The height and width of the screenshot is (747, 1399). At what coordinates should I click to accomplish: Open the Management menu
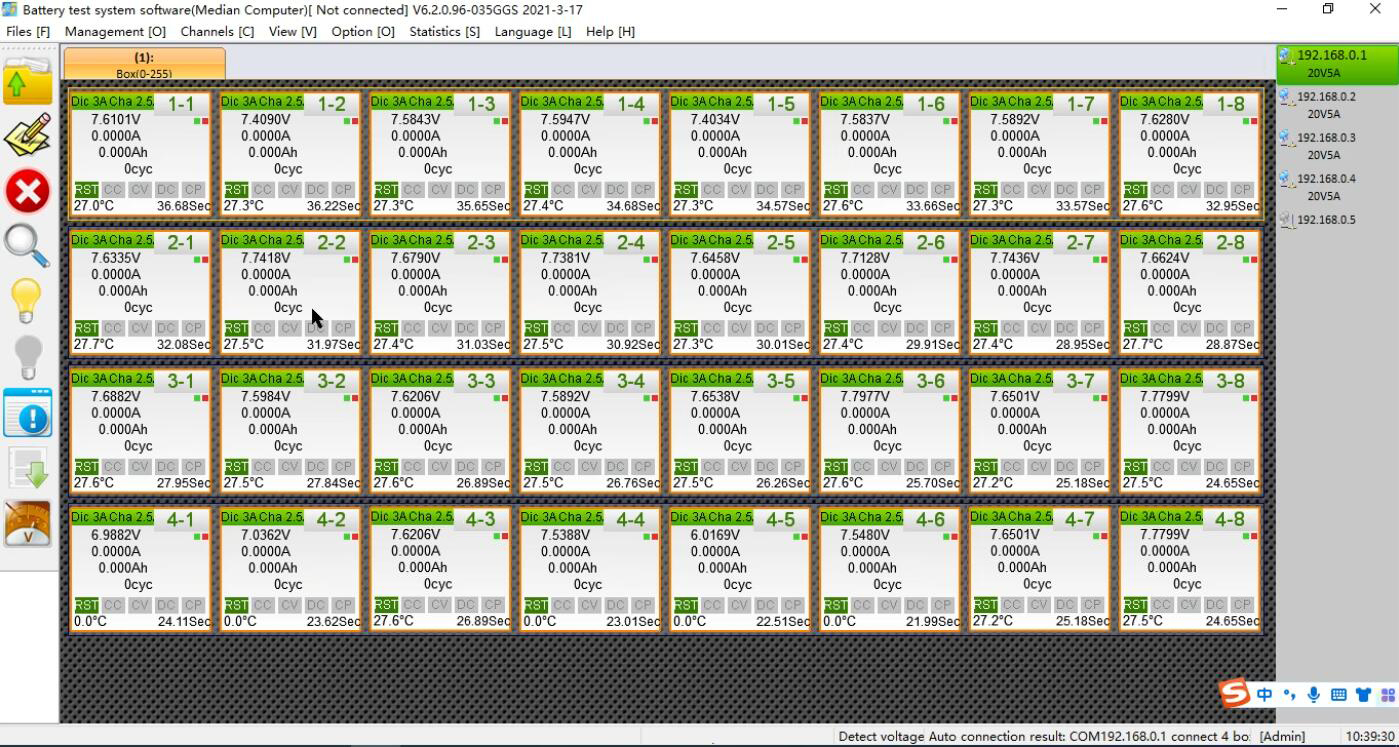tap(115, 32)
